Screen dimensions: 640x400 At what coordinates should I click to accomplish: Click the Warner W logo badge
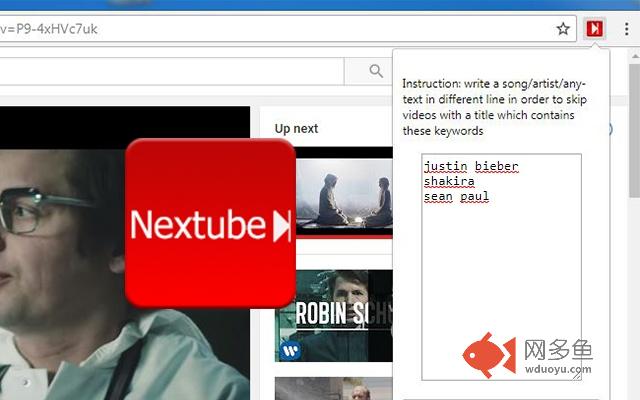pos(291,349)
